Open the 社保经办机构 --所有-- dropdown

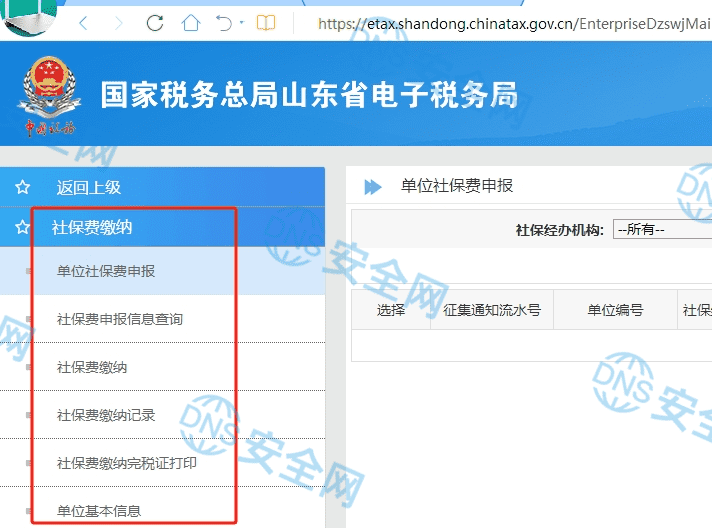[662, 229]
